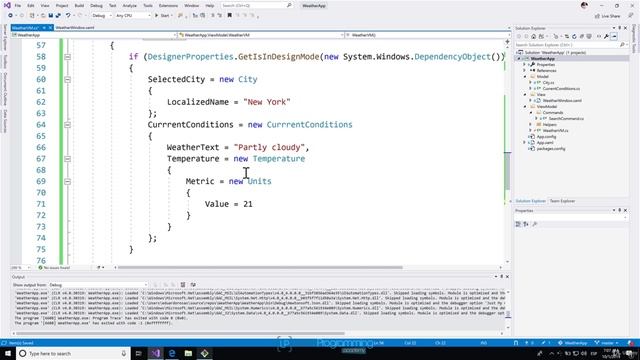Screen dimensions: 640x360
Task: Click the bookmark icon in the toolbar
Action: (x=229, y=16)
